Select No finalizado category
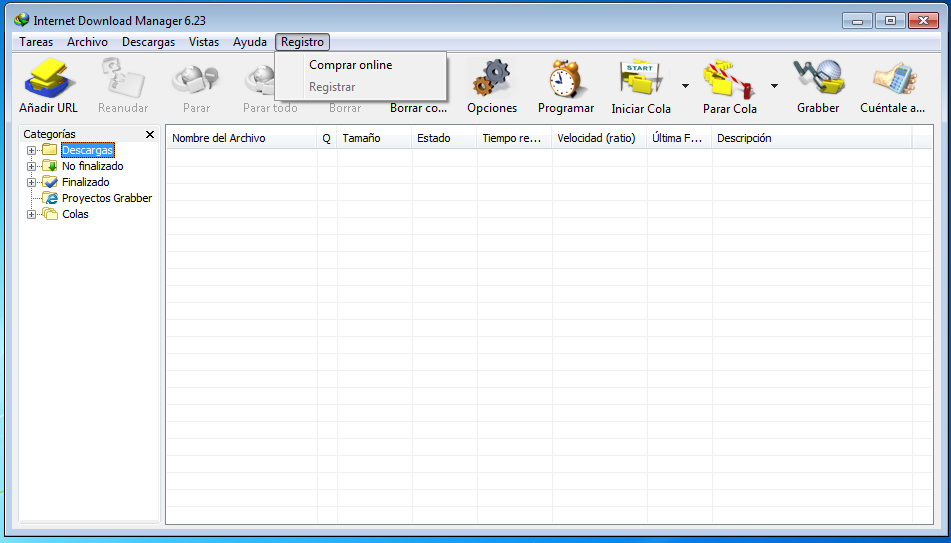Screen dimensions: 951x543 93,166
